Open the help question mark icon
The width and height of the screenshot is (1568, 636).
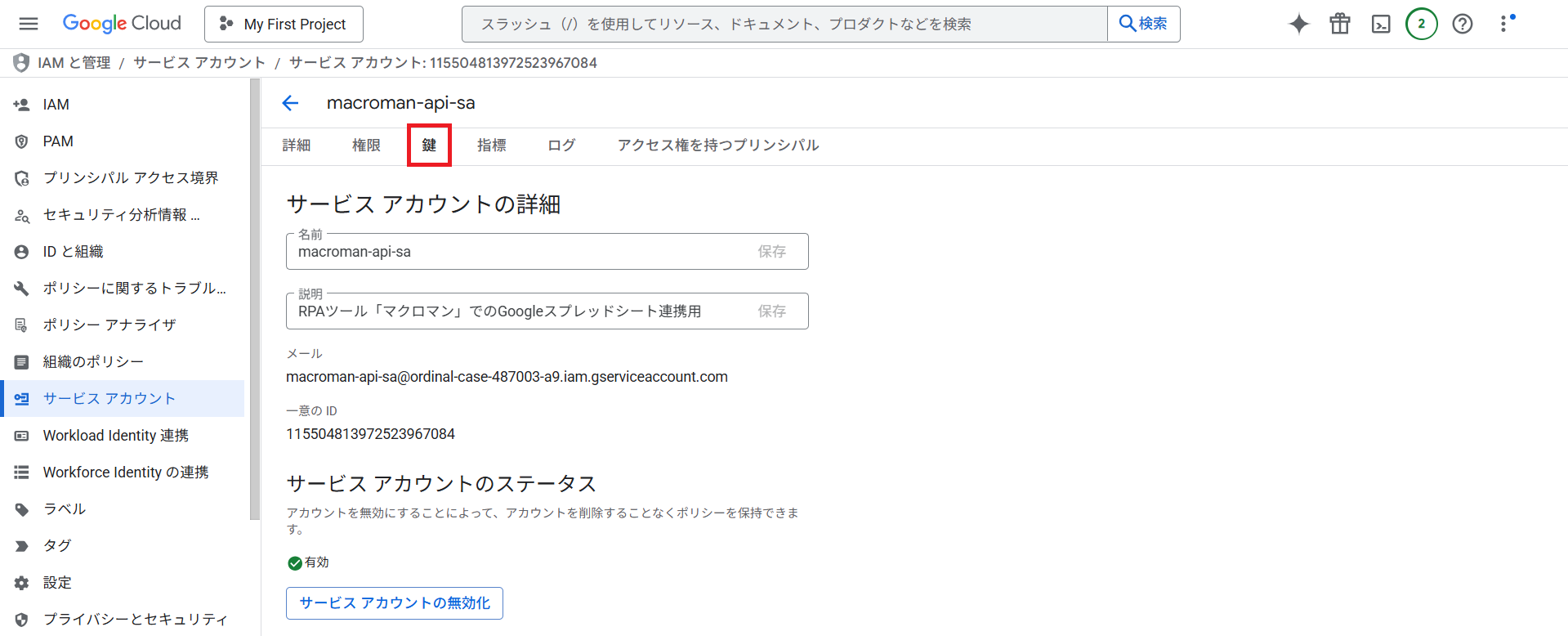coord(1463,24)
